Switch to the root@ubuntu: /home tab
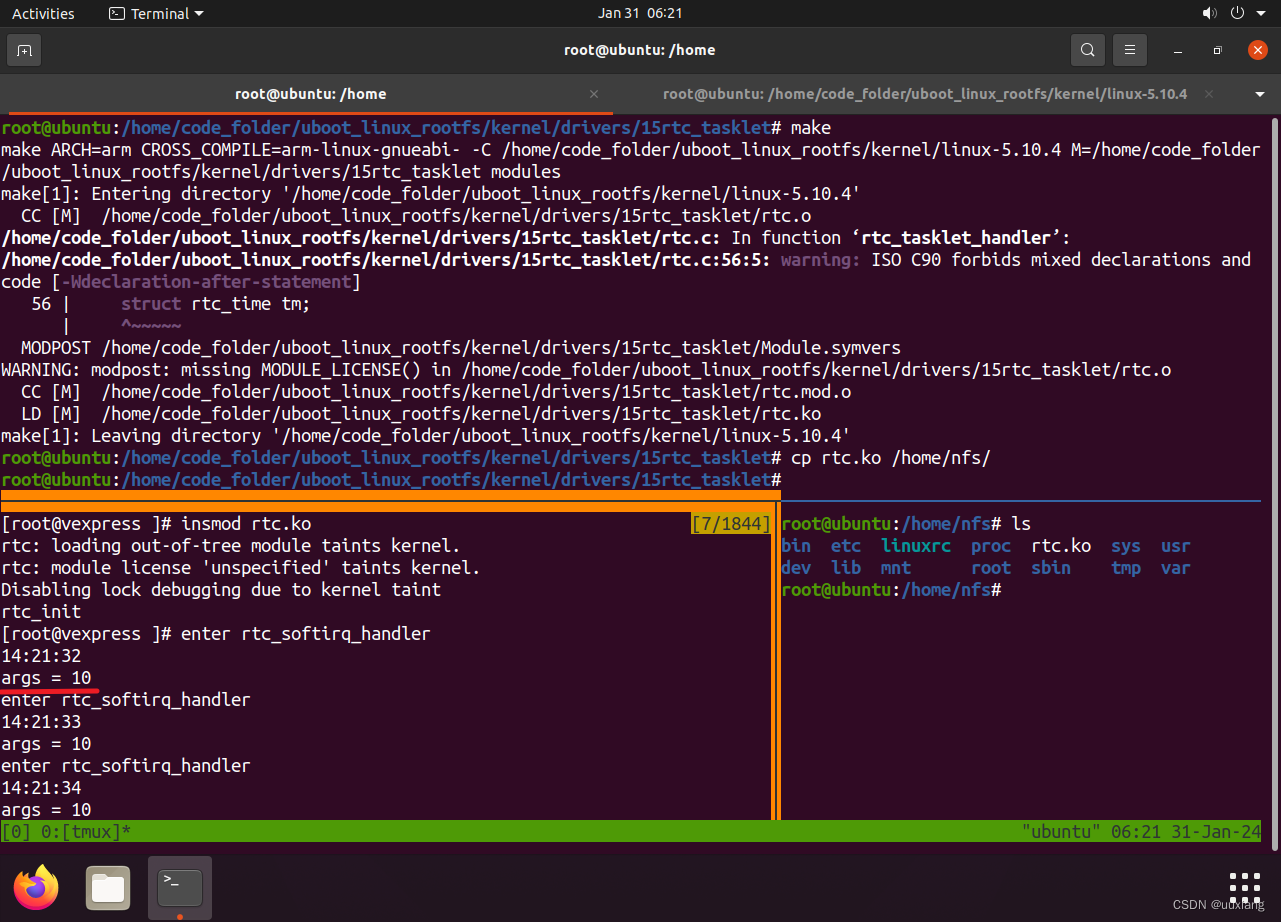This screenshot has width=1281, height=922. click(x=310, y=94)
